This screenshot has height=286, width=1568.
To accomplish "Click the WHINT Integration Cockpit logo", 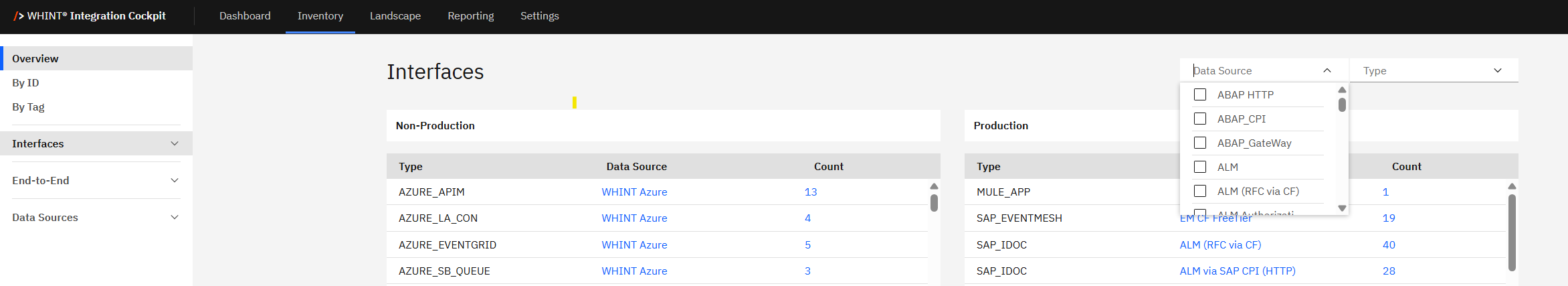I will (90, 16).
